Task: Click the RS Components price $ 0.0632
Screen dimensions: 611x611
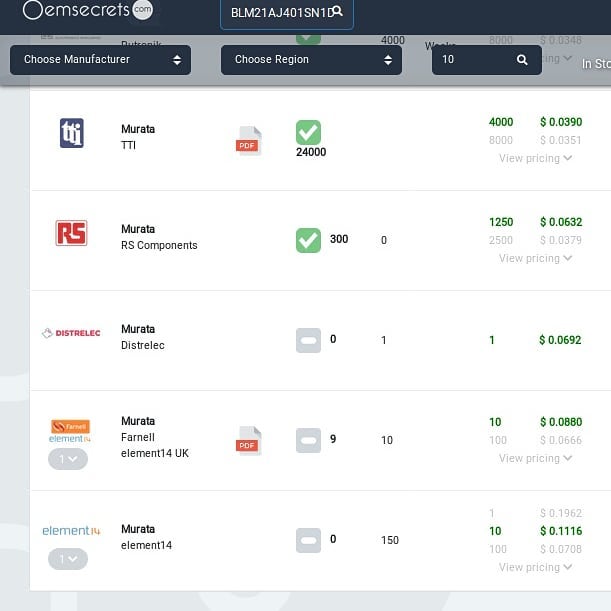Action: pos(561,222)
